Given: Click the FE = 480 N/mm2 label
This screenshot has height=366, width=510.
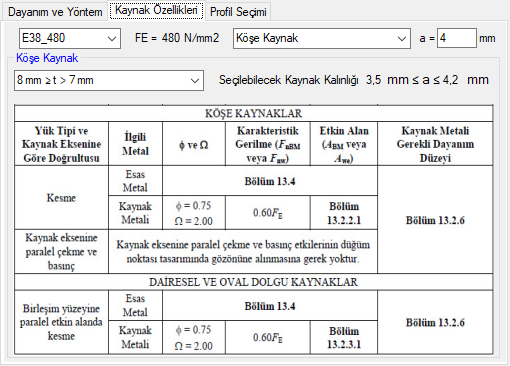Looking at the screenshot, I should click(x=177, y=38).
